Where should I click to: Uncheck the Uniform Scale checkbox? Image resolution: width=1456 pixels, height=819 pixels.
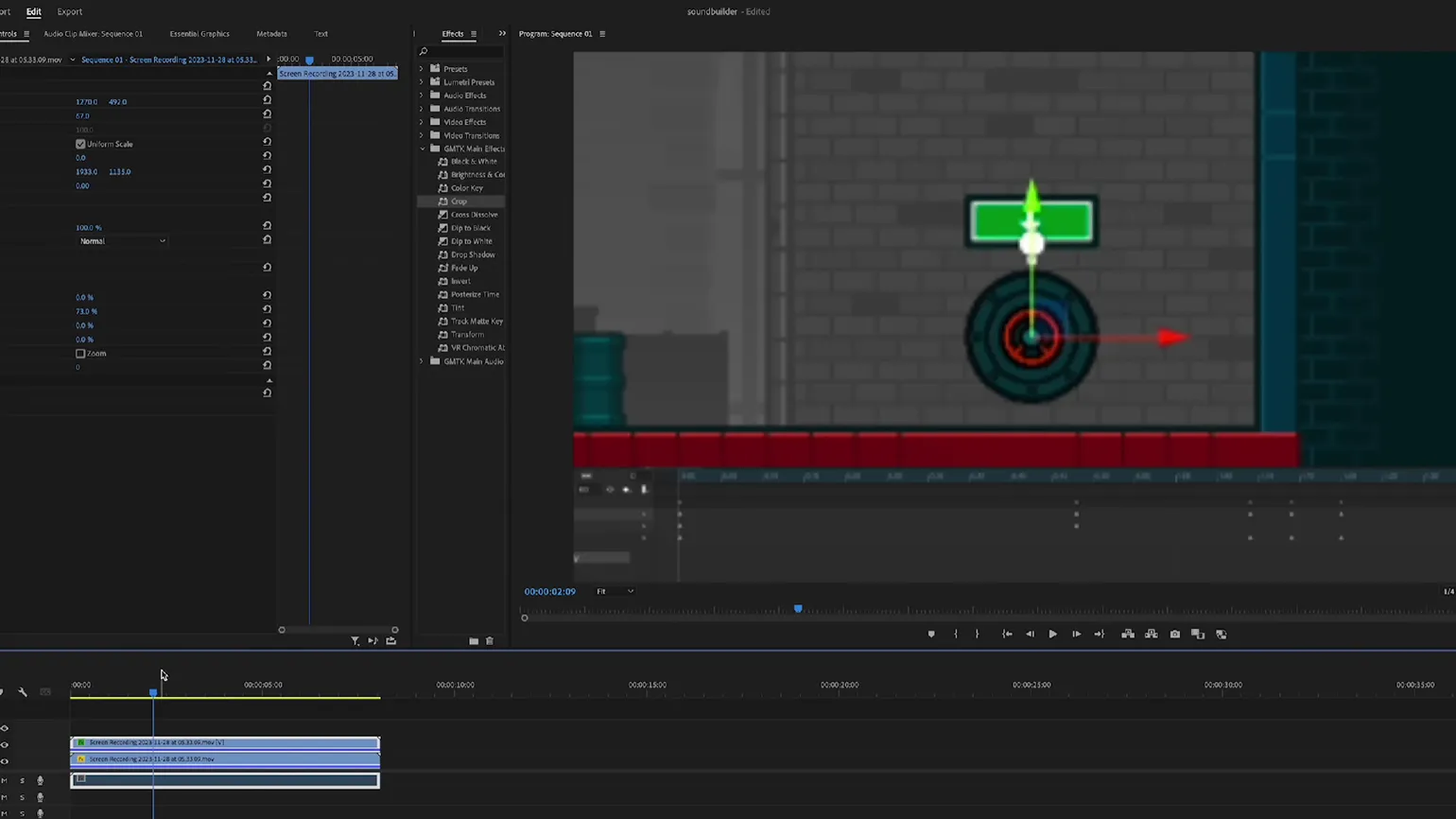click(80, 145)
